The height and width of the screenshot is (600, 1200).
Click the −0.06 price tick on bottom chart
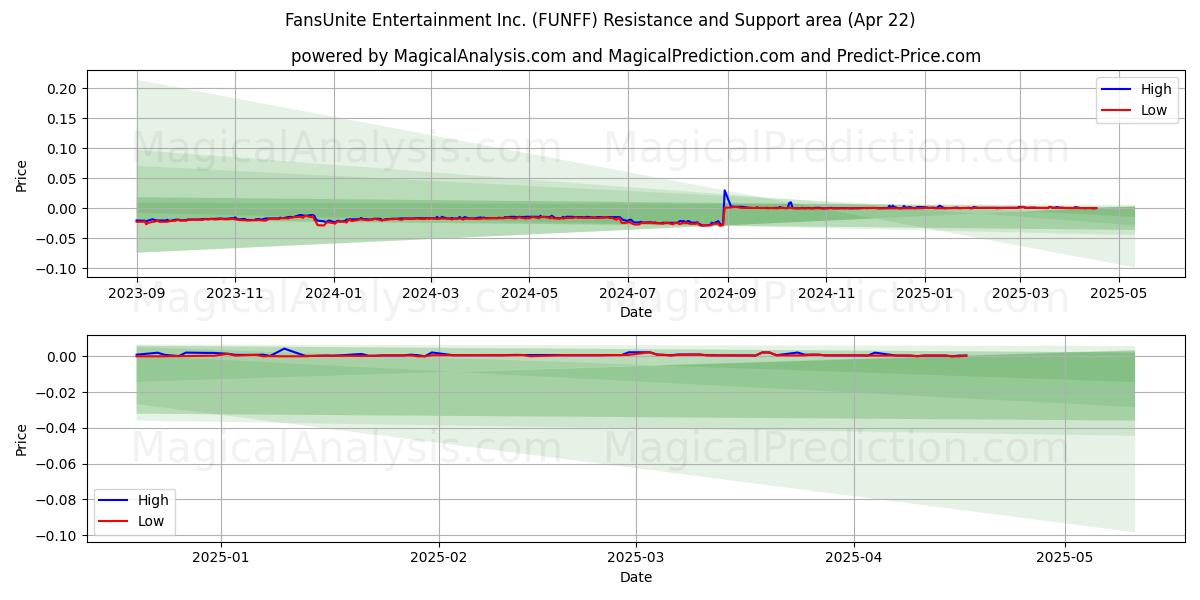(x=56, y=465)
